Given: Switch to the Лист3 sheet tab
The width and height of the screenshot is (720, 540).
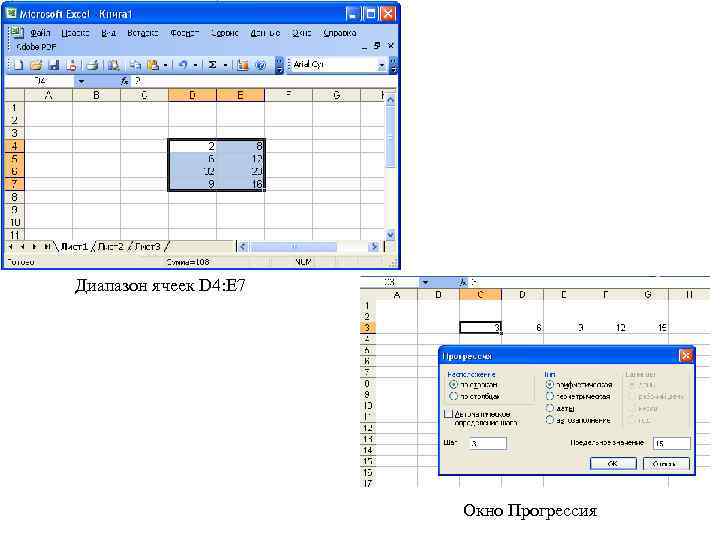Looking at the screenshot, I should (147, 247).
